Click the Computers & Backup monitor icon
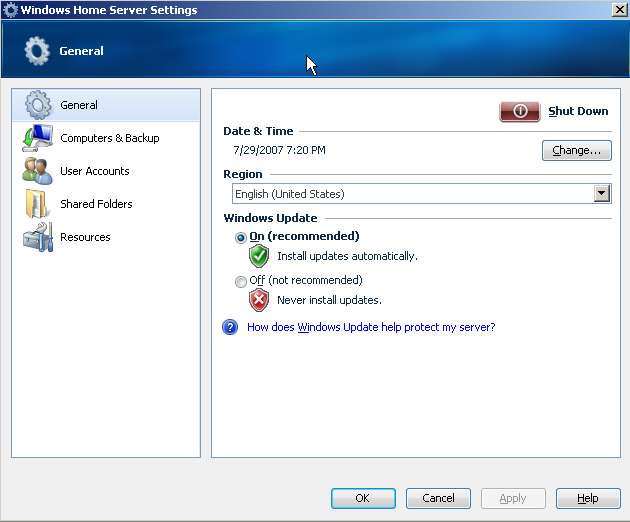The width and height of the screenshot is (630, 522). [38, 138]
